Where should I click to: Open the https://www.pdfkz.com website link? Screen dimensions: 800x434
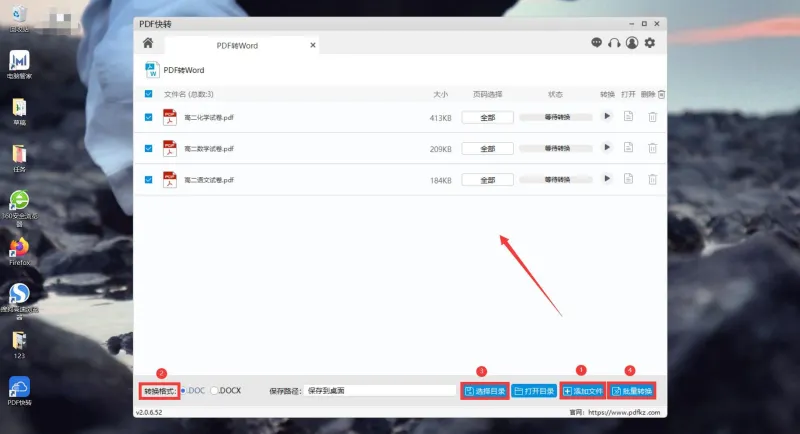click(x=624, y=412)
